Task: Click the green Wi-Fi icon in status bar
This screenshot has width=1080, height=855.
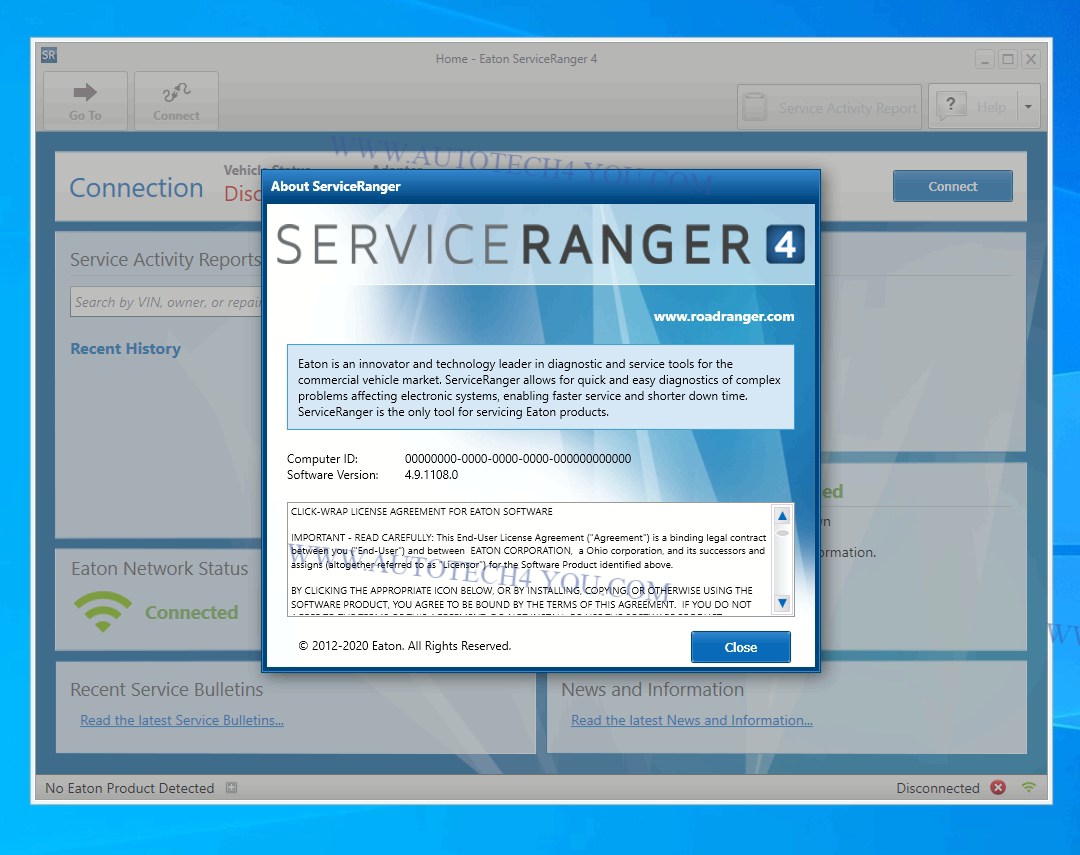Action: pyautogui.click(x=1028, y=788)
